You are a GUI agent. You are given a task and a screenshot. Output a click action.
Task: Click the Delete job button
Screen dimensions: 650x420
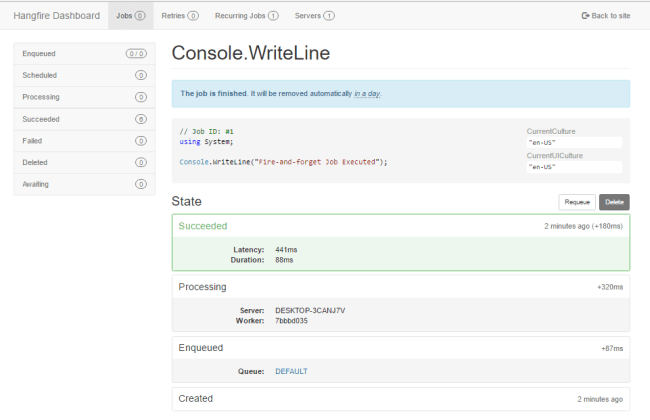[x=614, y=202]
